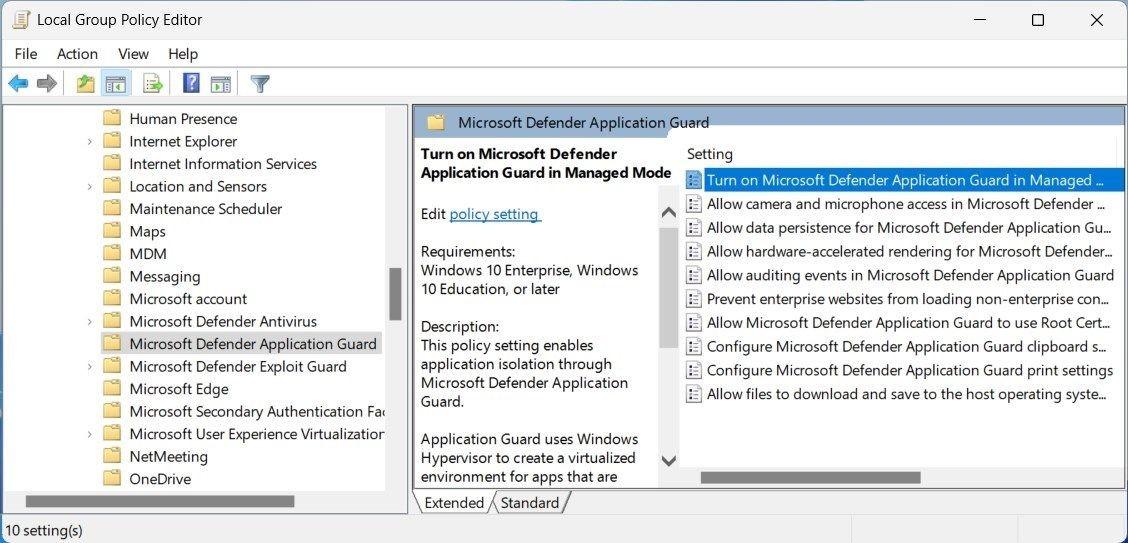
Task: Open the File menu
Action: (26, 54)
